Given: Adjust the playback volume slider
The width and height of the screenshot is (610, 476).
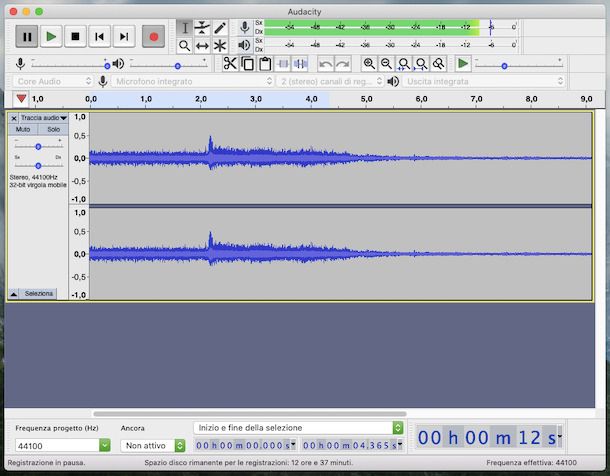Looking at the screenshot, I should coord(168,66).
